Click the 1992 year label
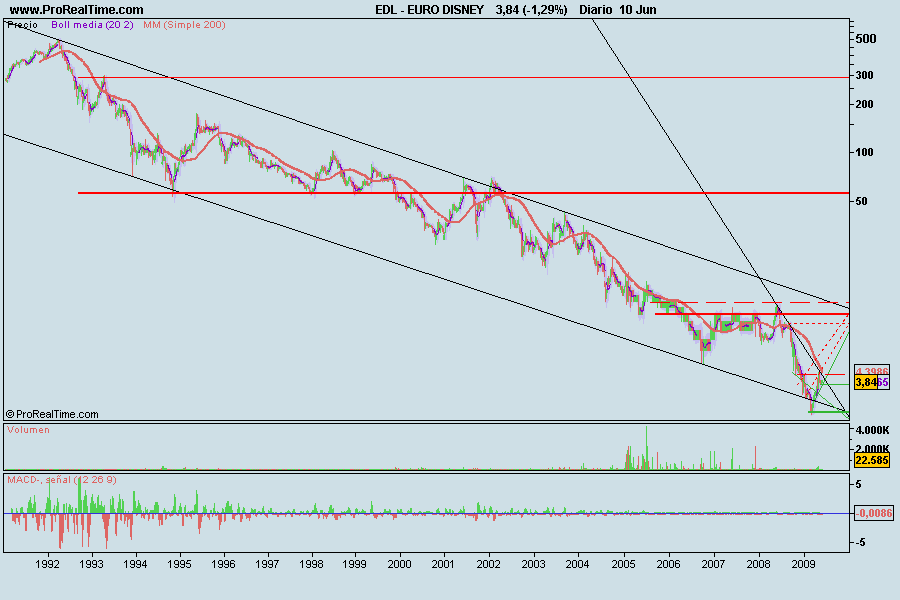 click(x=48, y=564)
